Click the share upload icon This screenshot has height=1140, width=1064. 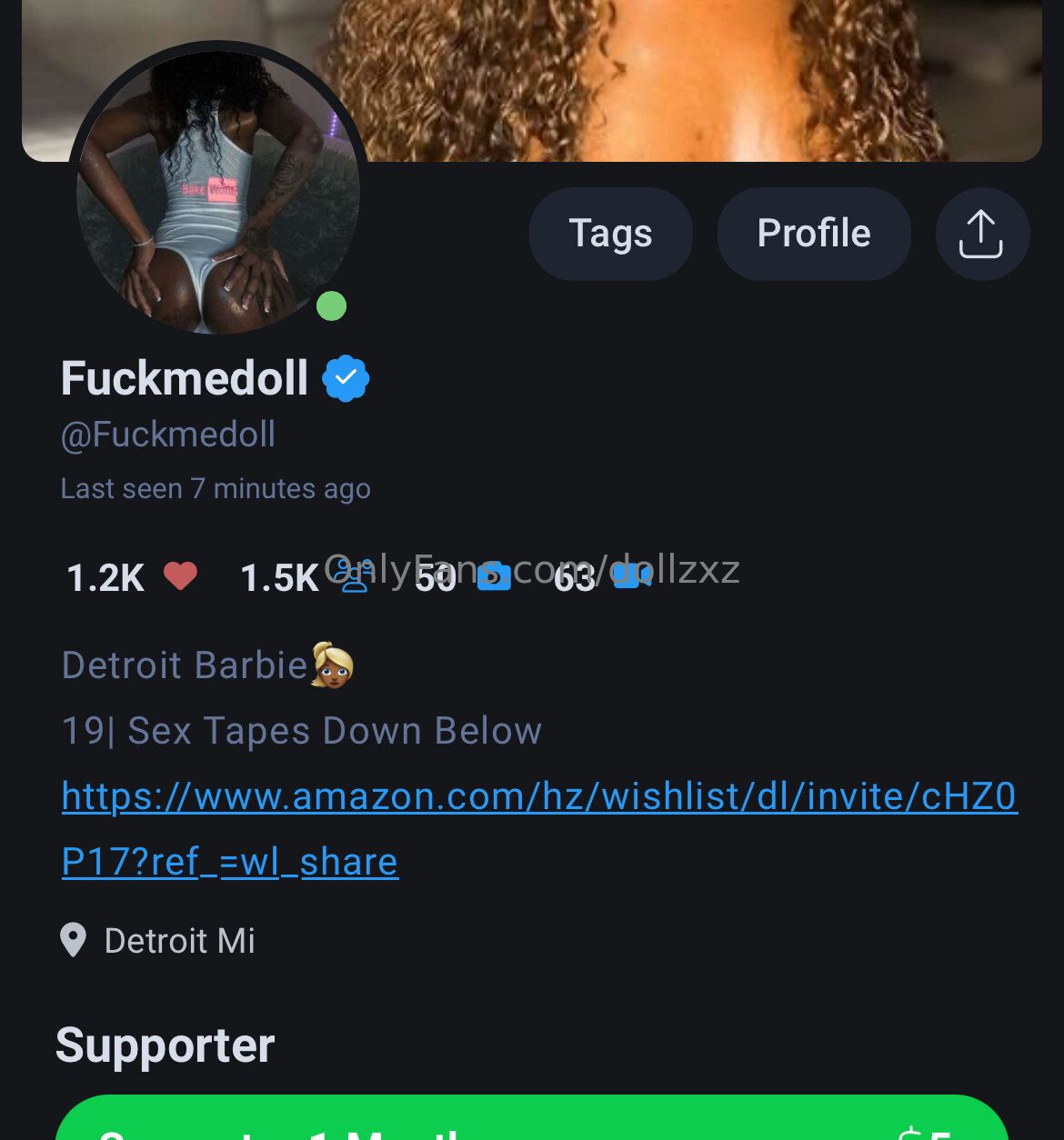tap(981, 234)
